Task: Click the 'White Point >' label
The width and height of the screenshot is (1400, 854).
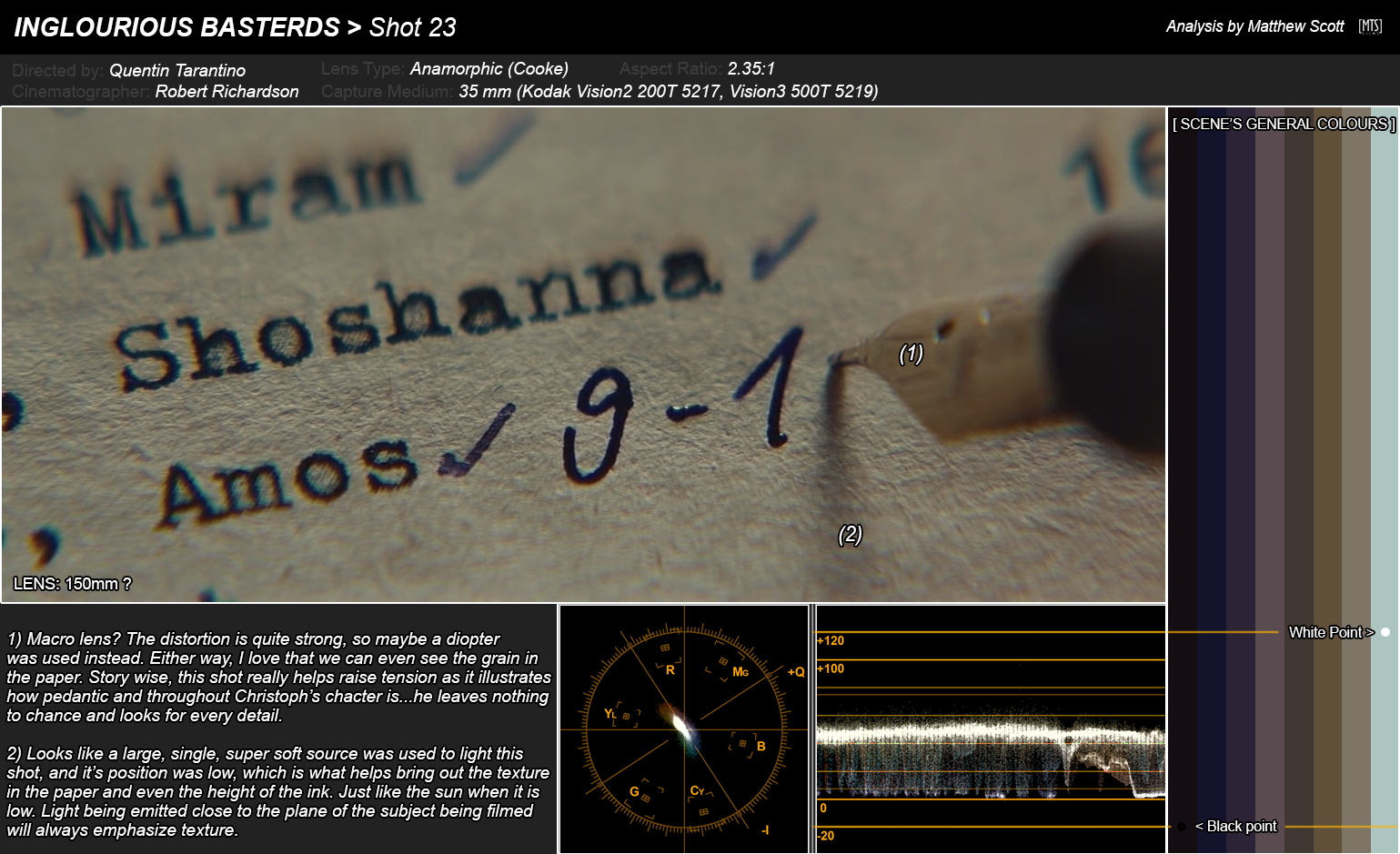Action: [x=1331, y=632]
